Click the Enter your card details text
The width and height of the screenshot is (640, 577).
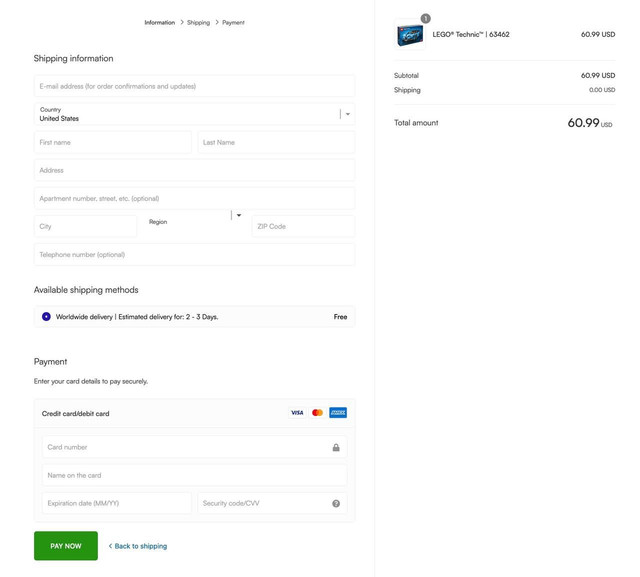(91, 381)
